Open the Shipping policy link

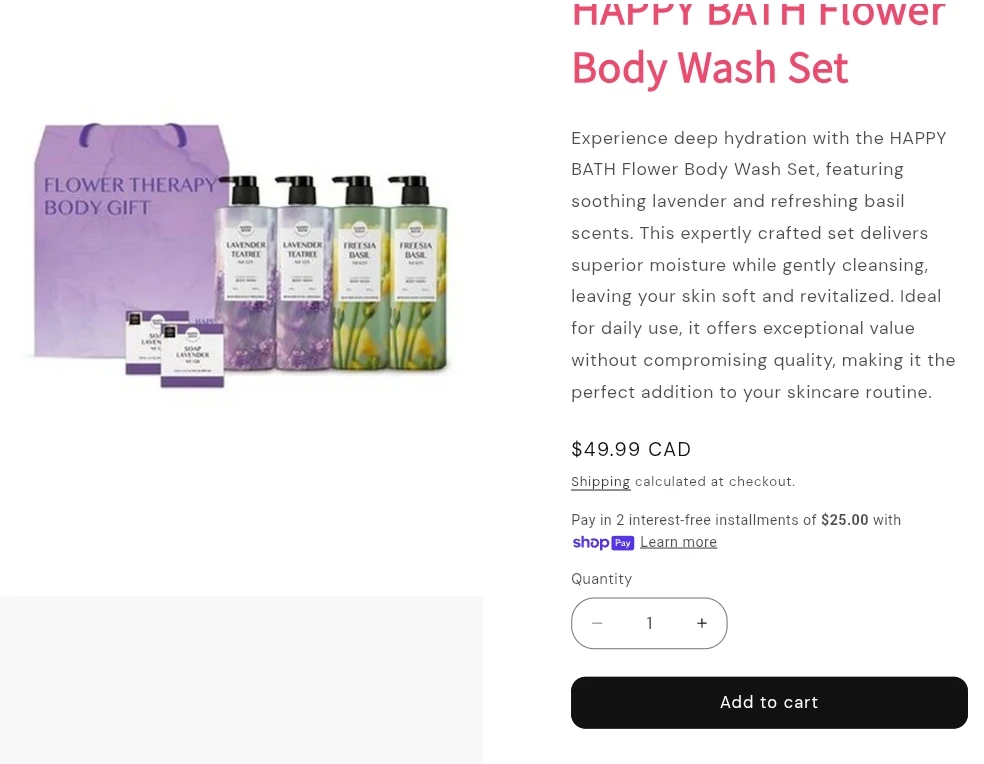600,482
